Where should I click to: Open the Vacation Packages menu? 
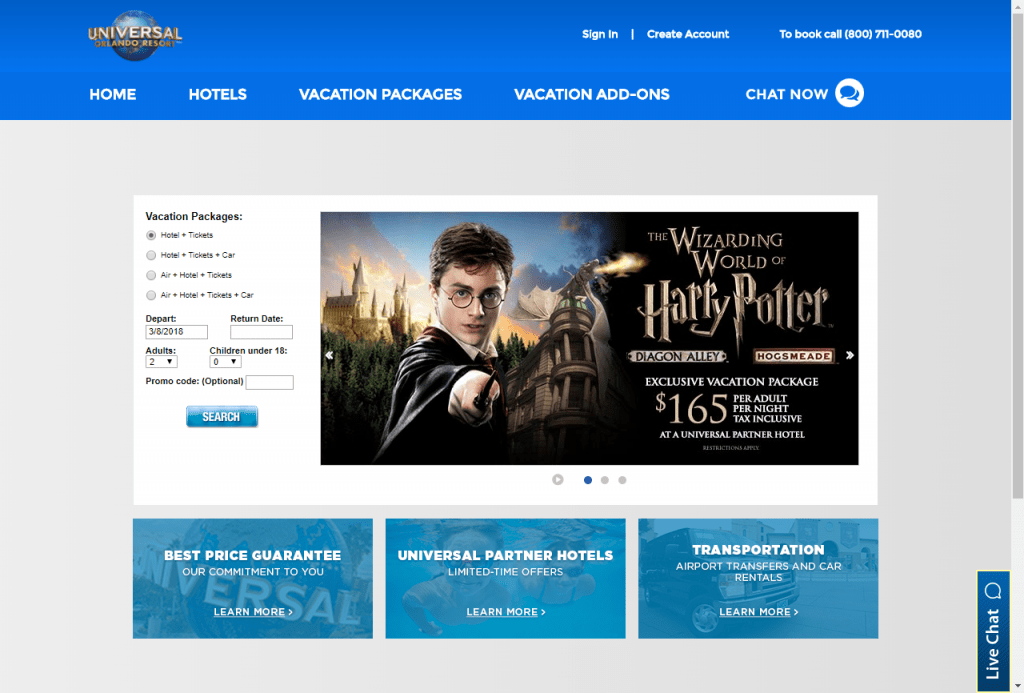tap(380, 95)
